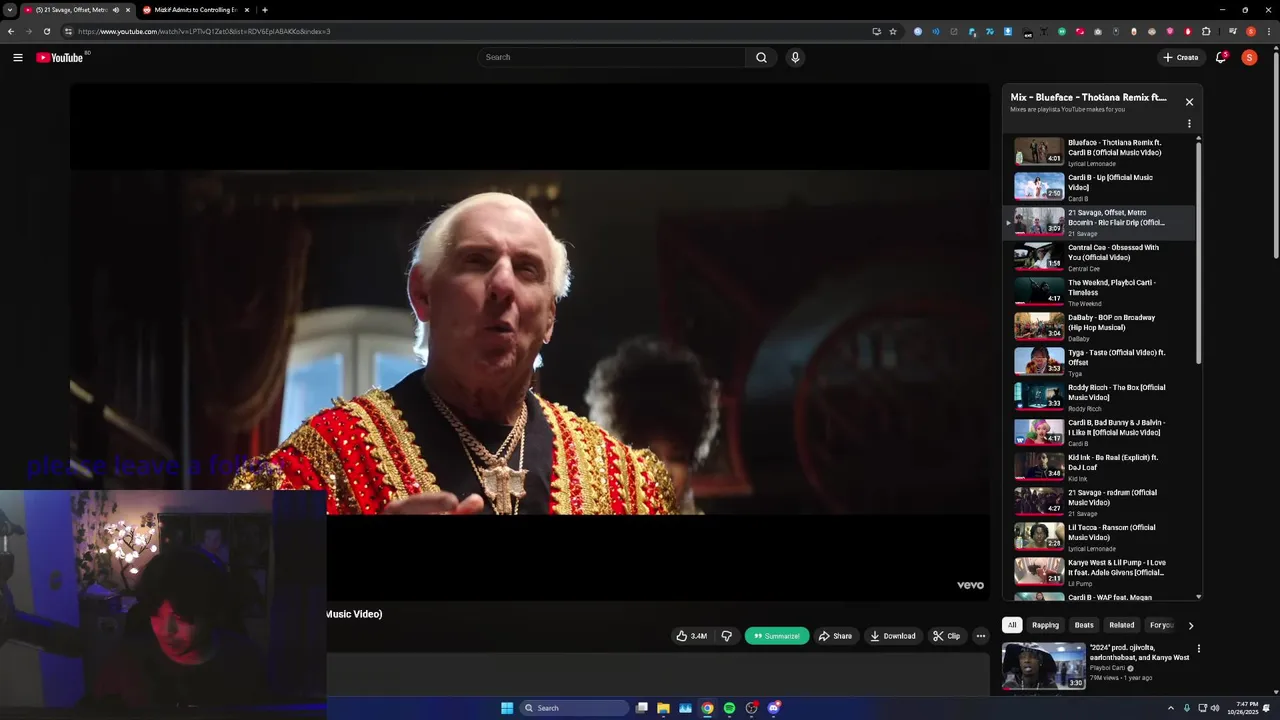Click the green Summarize button
The width and height of the screenshot is (1280, 720).
777,636
